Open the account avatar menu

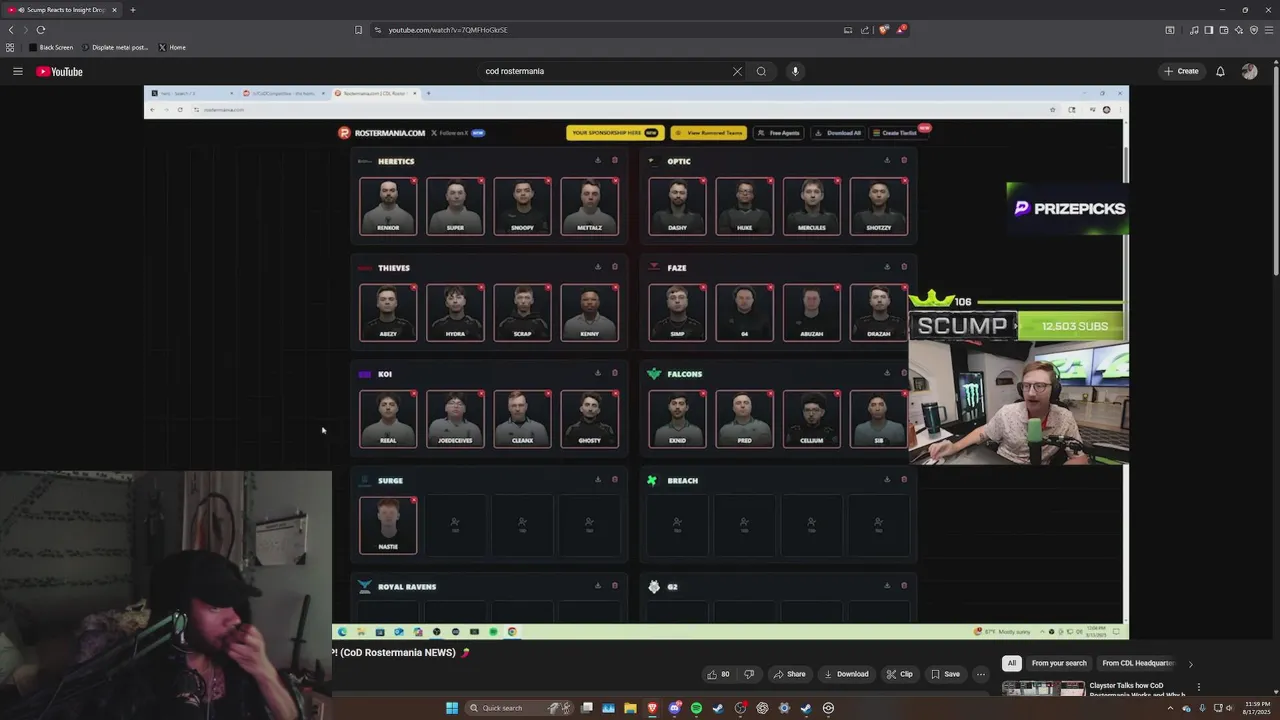coord(1249,71)
